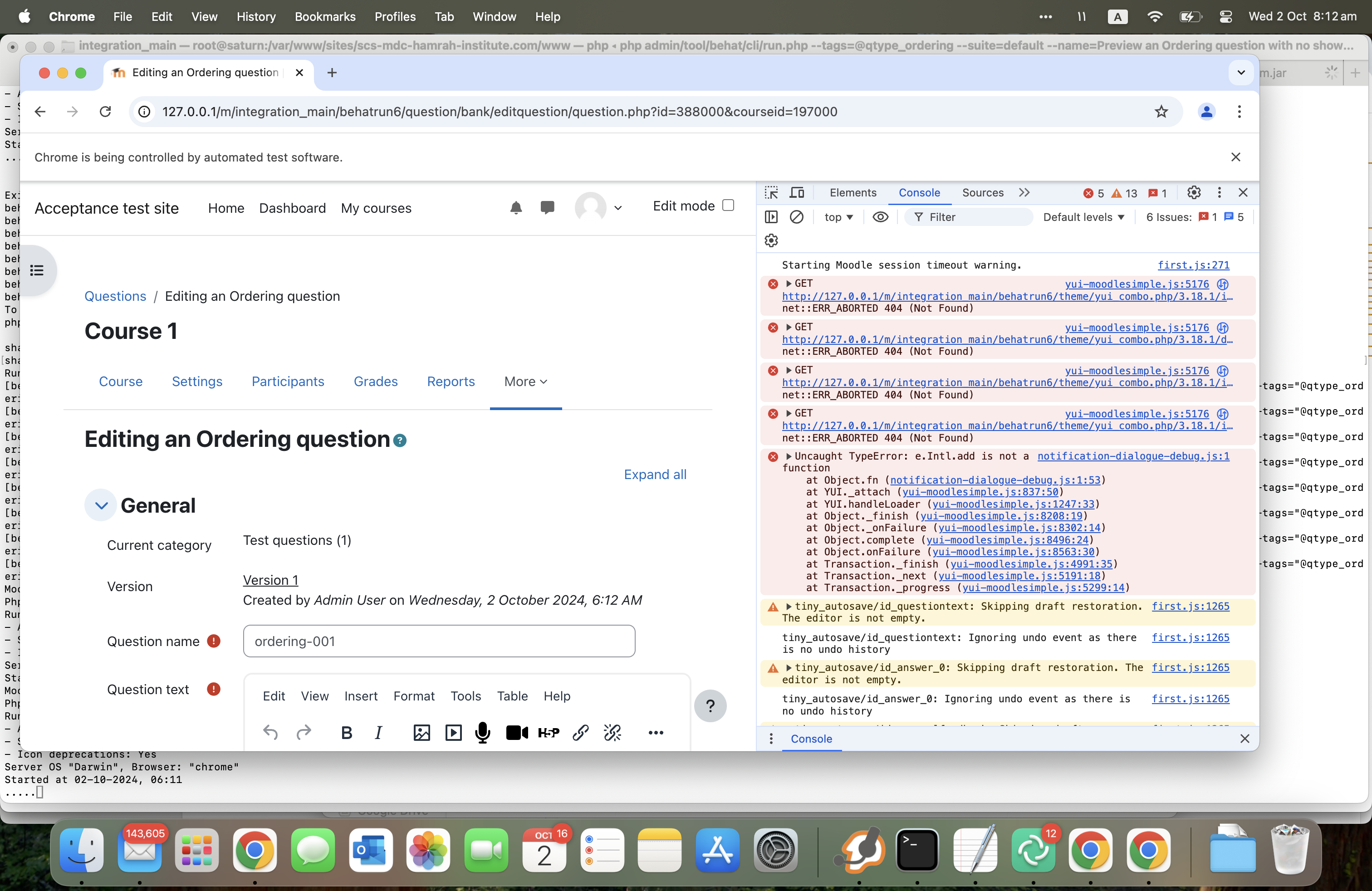Open the course index drawer icon
This screenshot has height=891, width=1372.
[37, 270]
